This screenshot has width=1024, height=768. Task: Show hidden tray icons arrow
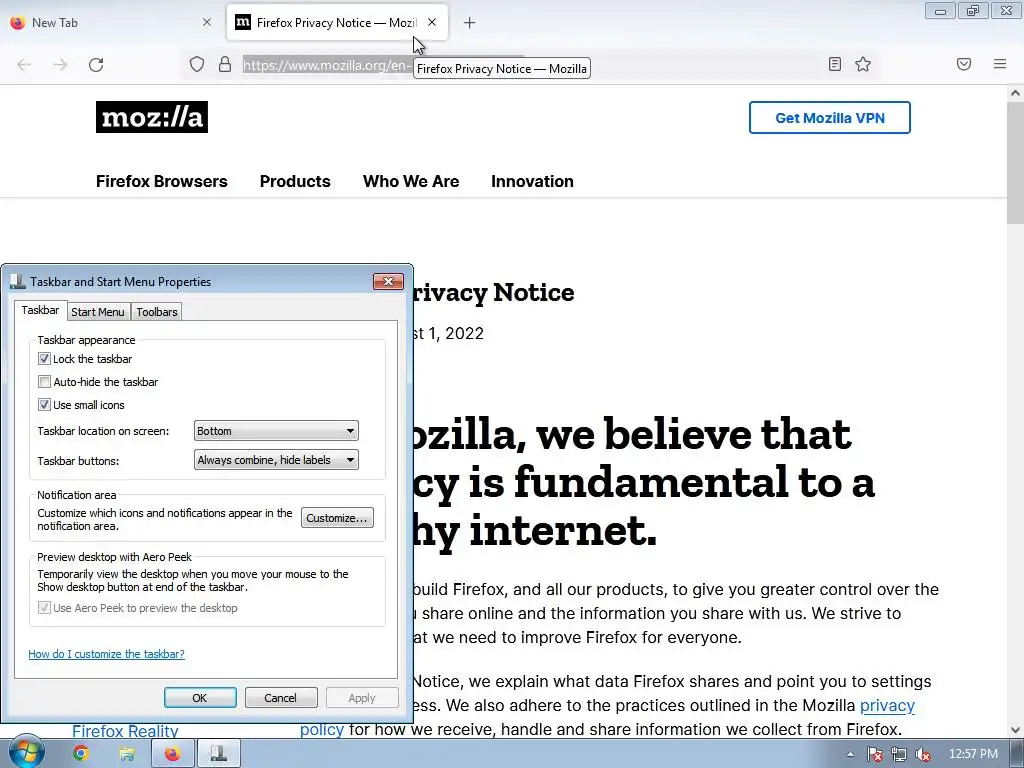[850, 754]
